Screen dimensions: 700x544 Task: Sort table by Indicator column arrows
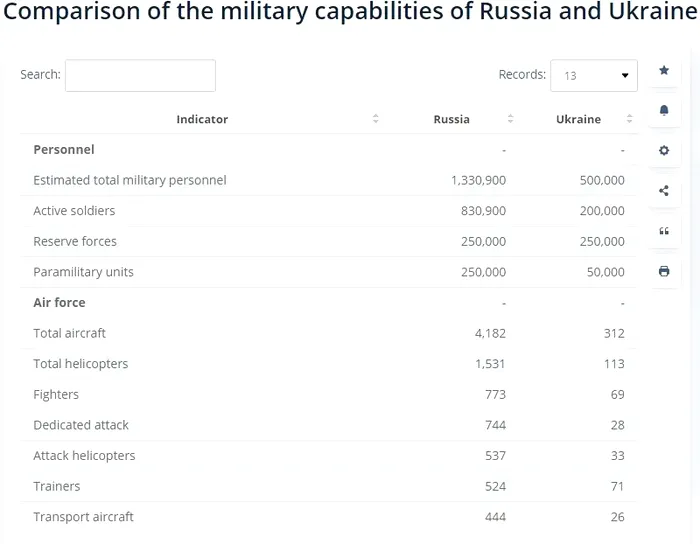coord(376,119)
